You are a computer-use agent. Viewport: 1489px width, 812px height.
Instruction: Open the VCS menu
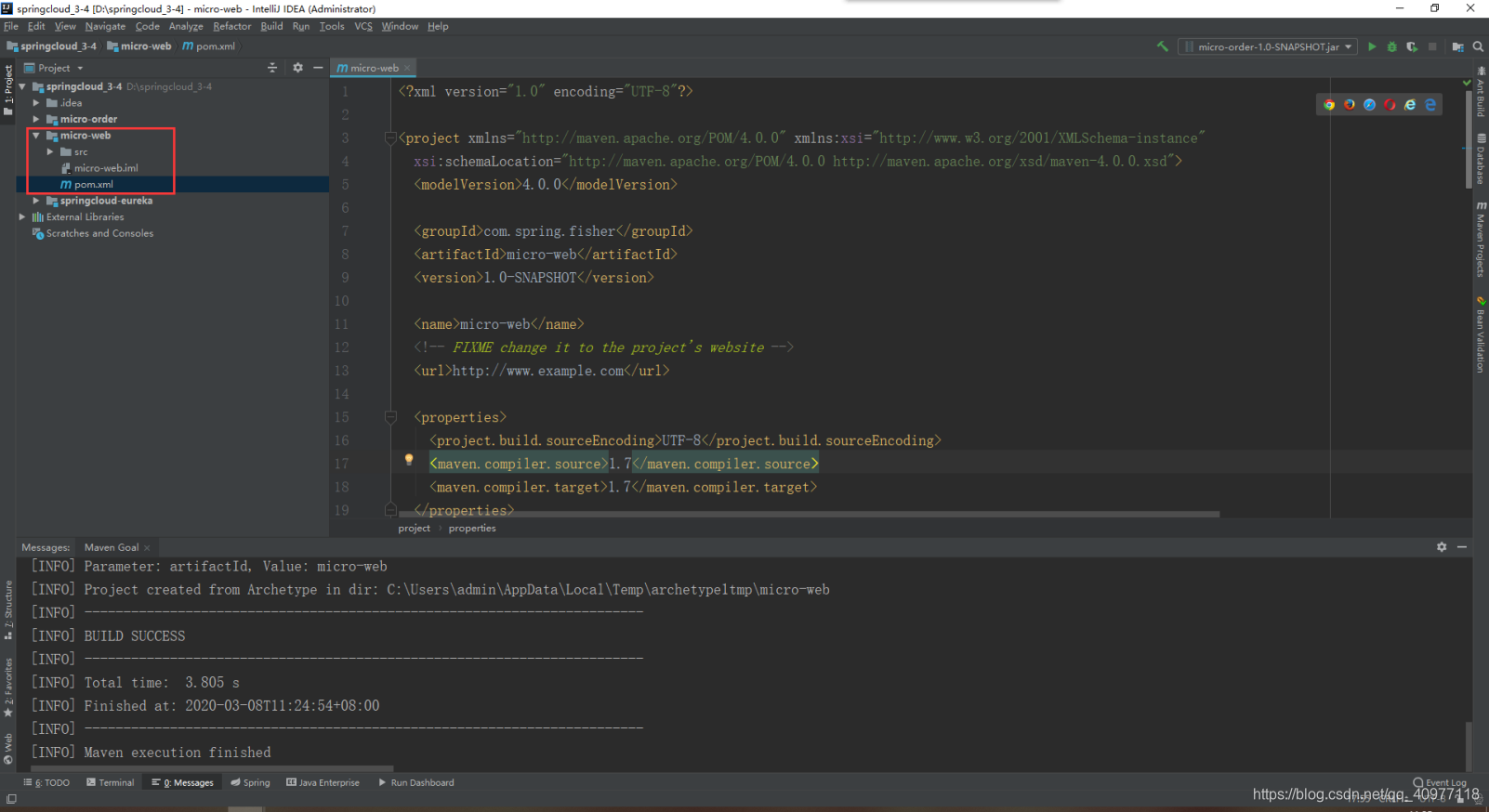pyautogui.click(x=363, y=26)
